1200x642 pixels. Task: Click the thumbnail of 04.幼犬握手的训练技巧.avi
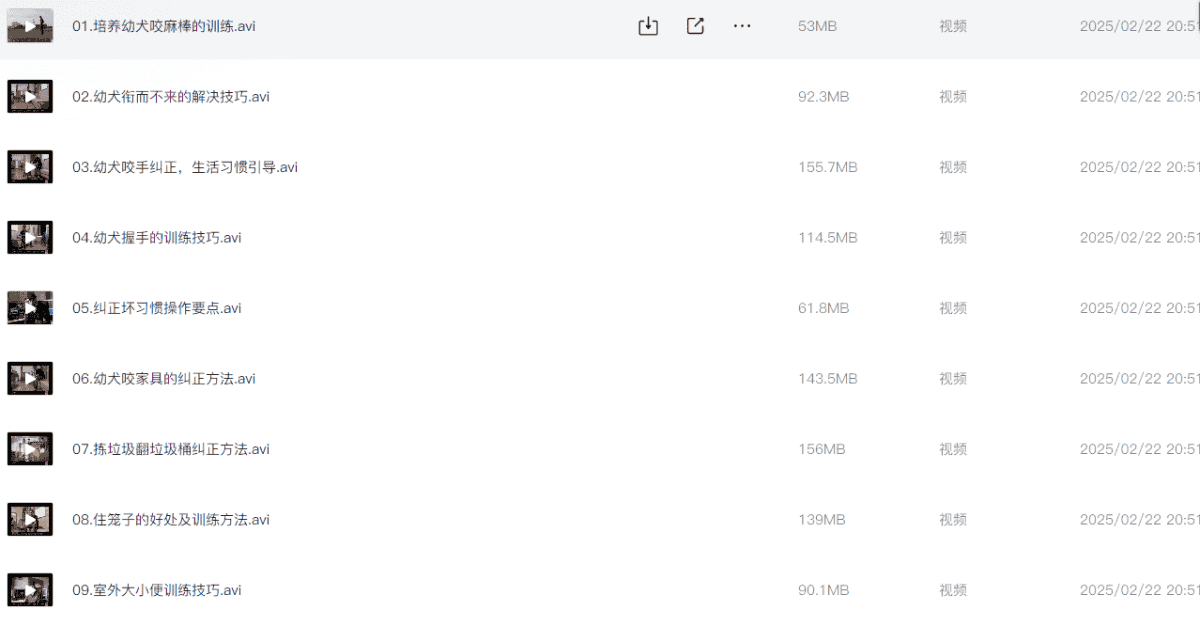pyautogui.click(x=30, y=238)
